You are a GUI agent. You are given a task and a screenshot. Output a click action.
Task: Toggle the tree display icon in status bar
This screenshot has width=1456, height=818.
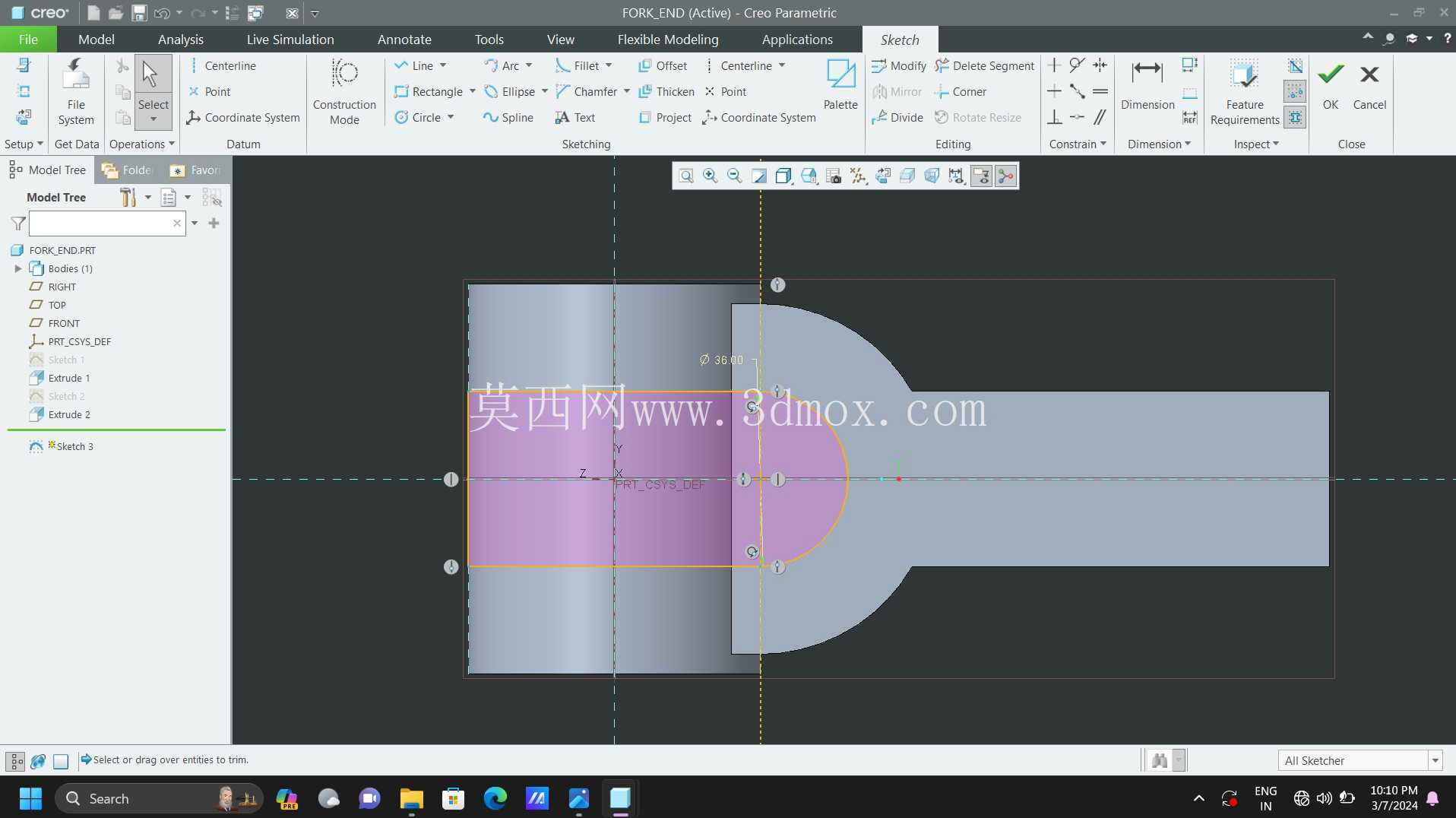pos(15,761)
